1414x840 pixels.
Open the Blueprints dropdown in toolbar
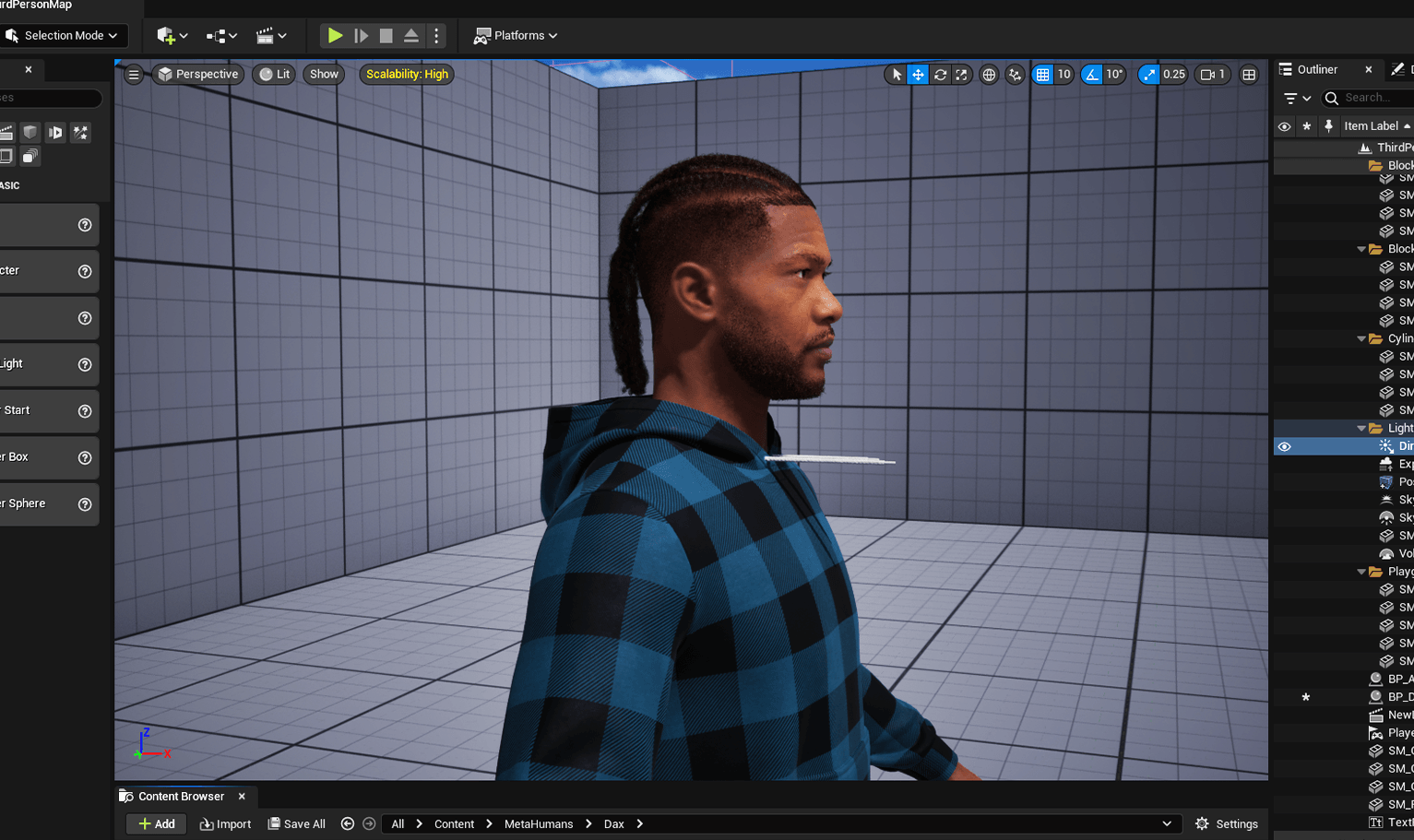(x=221, y=35)
